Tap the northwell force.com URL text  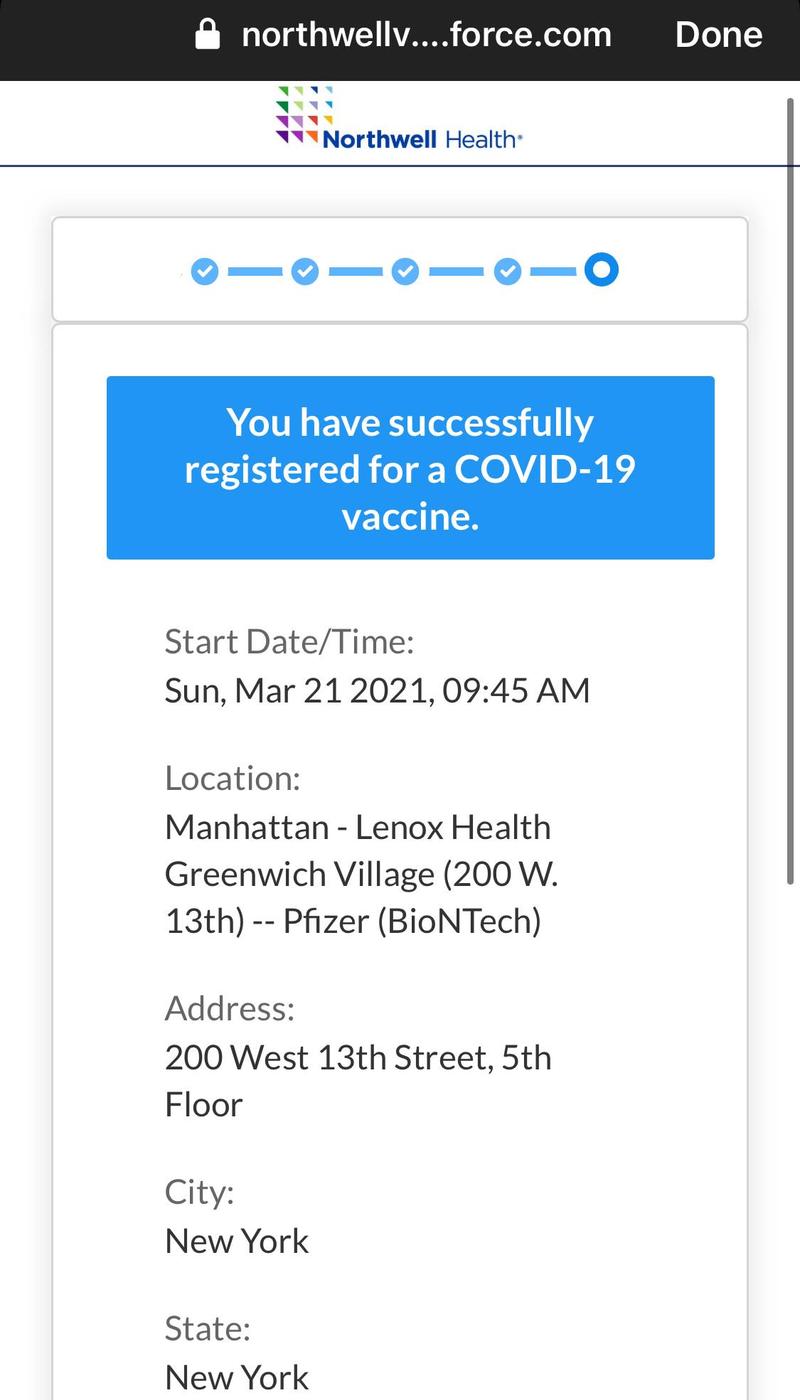click(x=426, y=36)
